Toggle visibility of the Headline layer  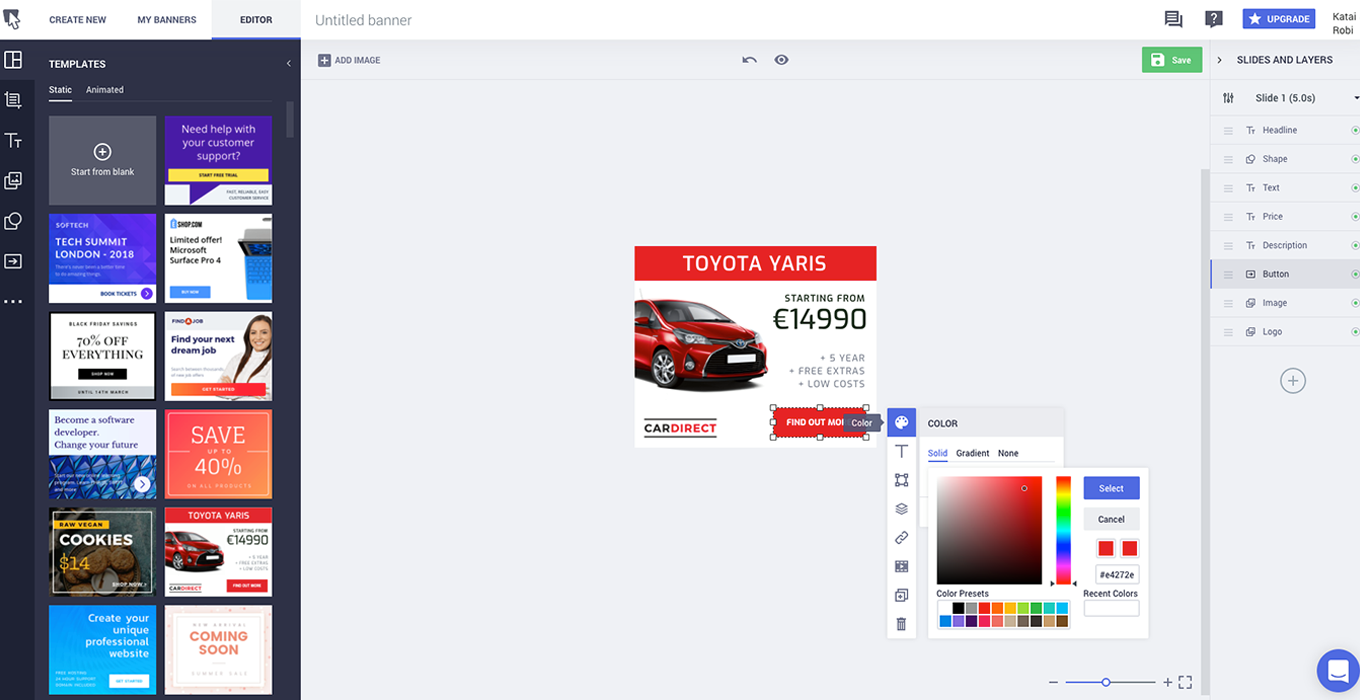coord(1355,130)
